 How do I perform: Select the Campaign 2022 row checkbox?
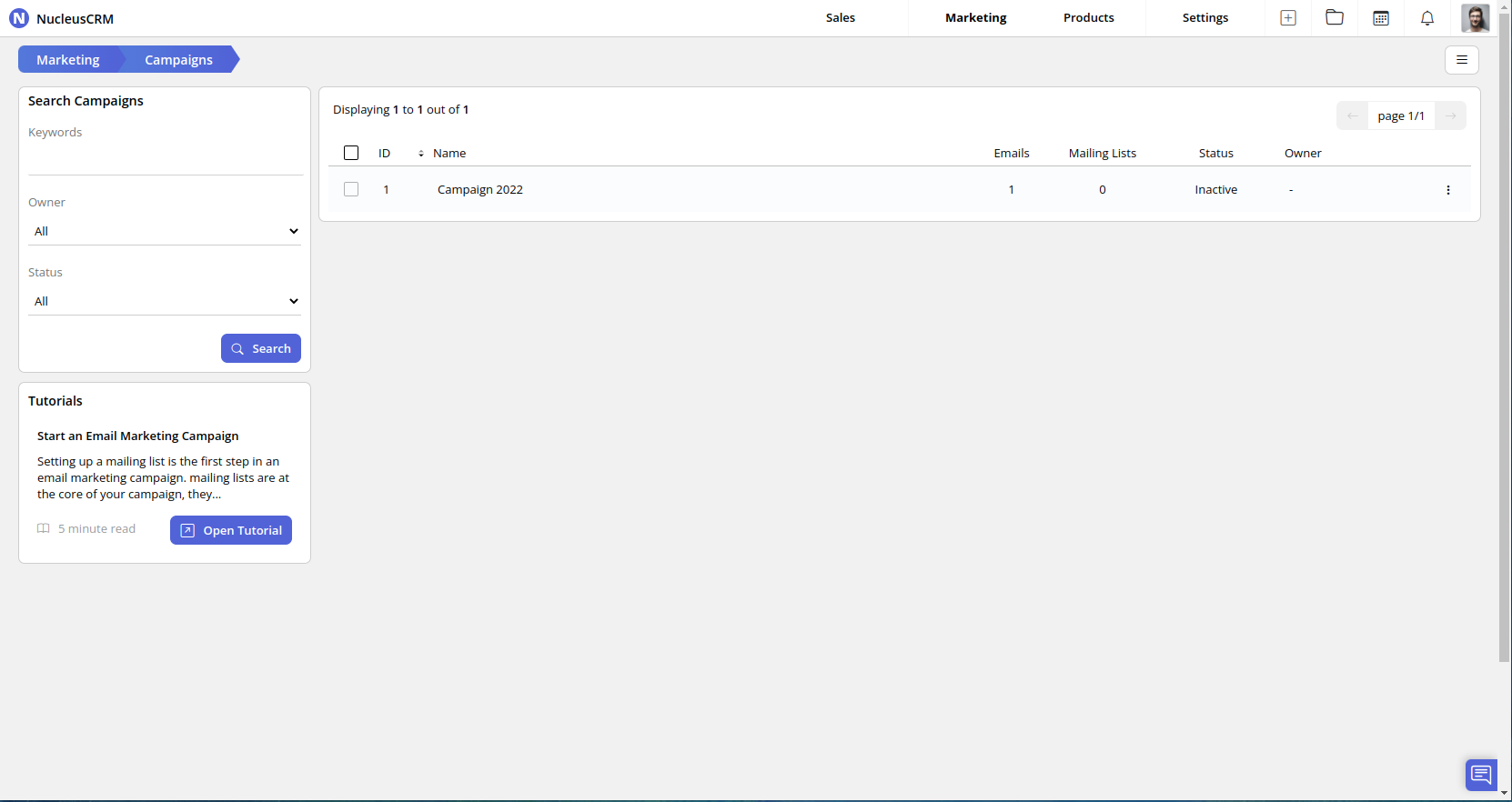coord(351,189)
